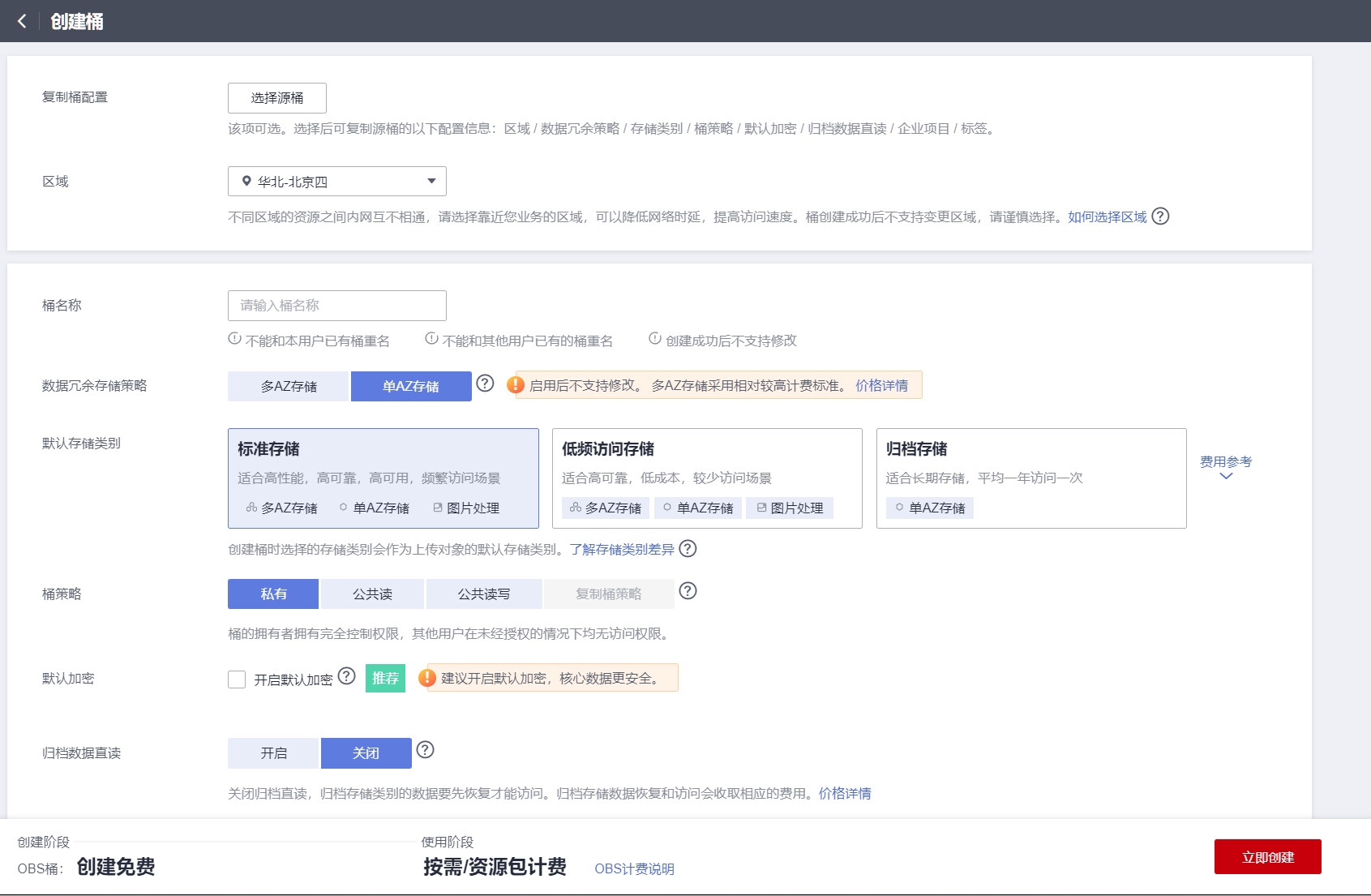Open help icon beside 复制桶策略
The width and height of the screenshot is (1371, 896).
tap(688, 591)
